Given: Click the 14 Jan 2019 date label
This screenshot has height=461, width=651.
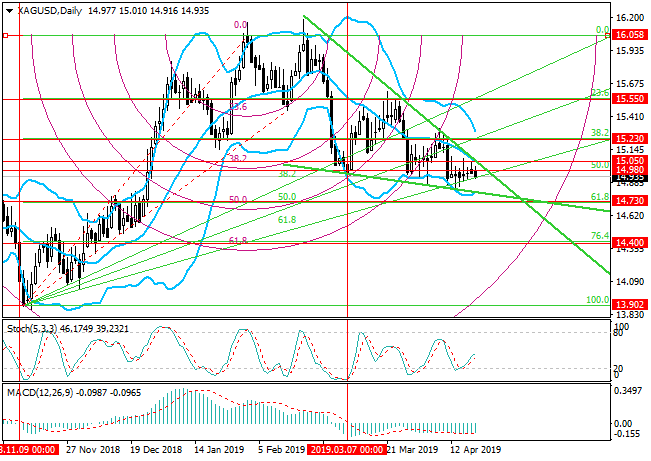Looking at the screenshot, I should click(219, 450).
